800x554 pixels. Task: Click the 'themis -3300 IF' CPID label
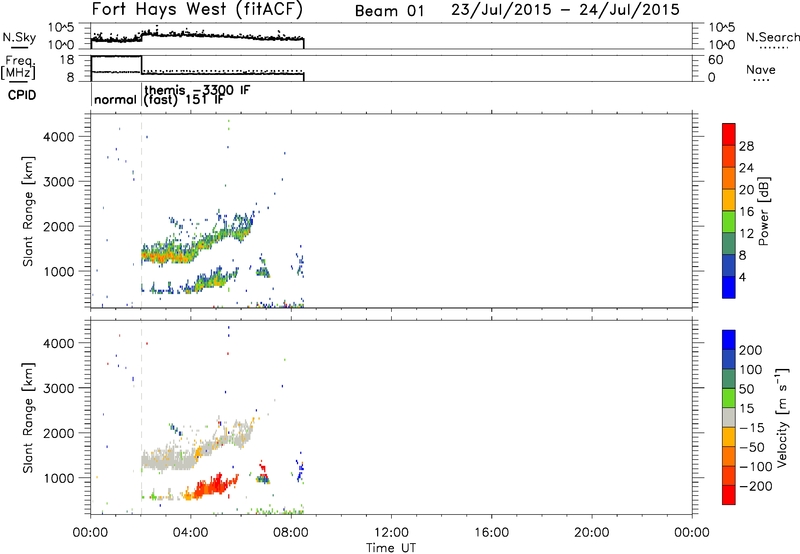pos(197,91)
